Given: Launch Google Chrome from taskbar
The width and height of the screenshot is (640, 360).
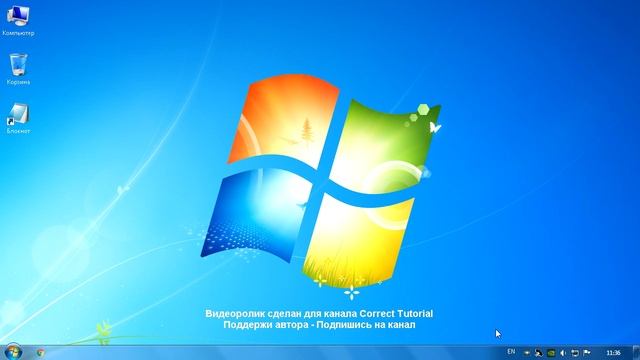Looking at the screenshot, I should [x=40, y=352].
